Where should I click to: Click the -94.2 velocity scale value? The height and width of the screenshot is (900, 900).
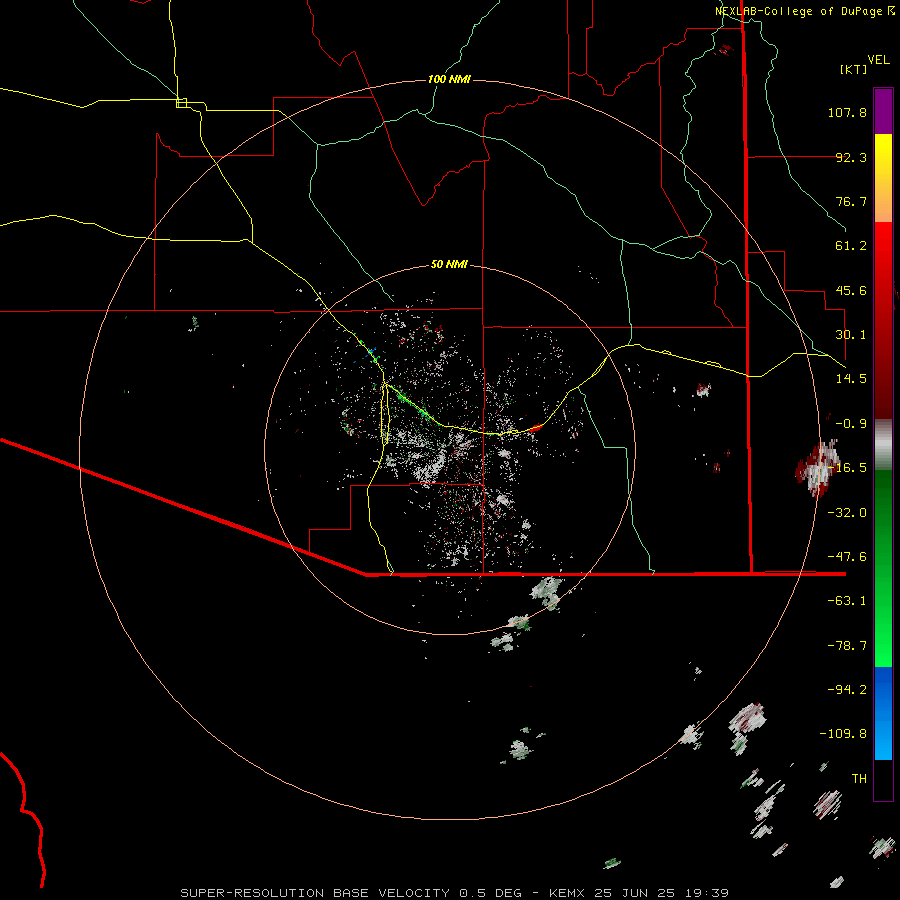[847, 689]
